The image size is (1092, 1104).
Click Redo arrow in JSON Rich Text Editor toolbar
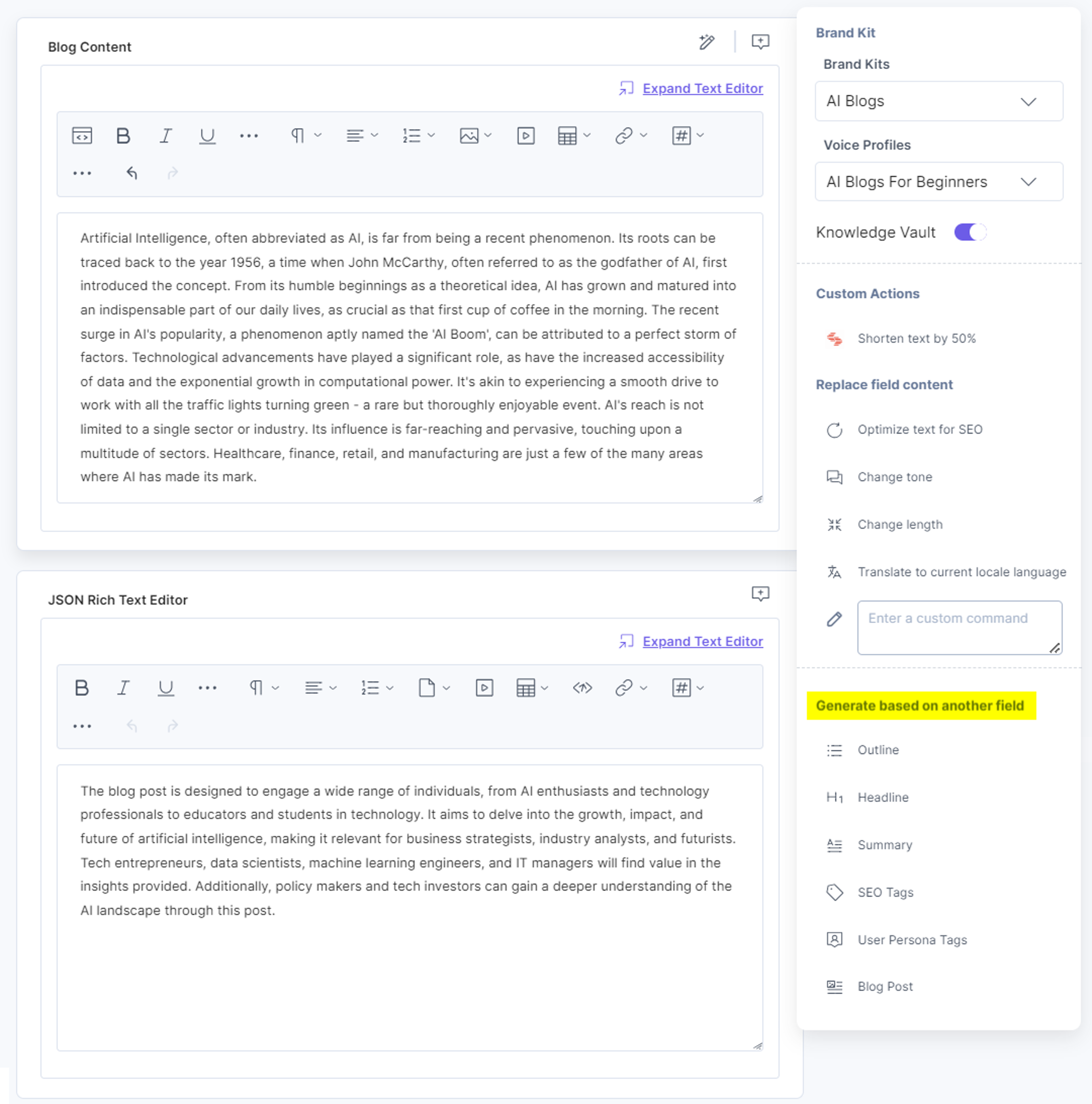173,726
